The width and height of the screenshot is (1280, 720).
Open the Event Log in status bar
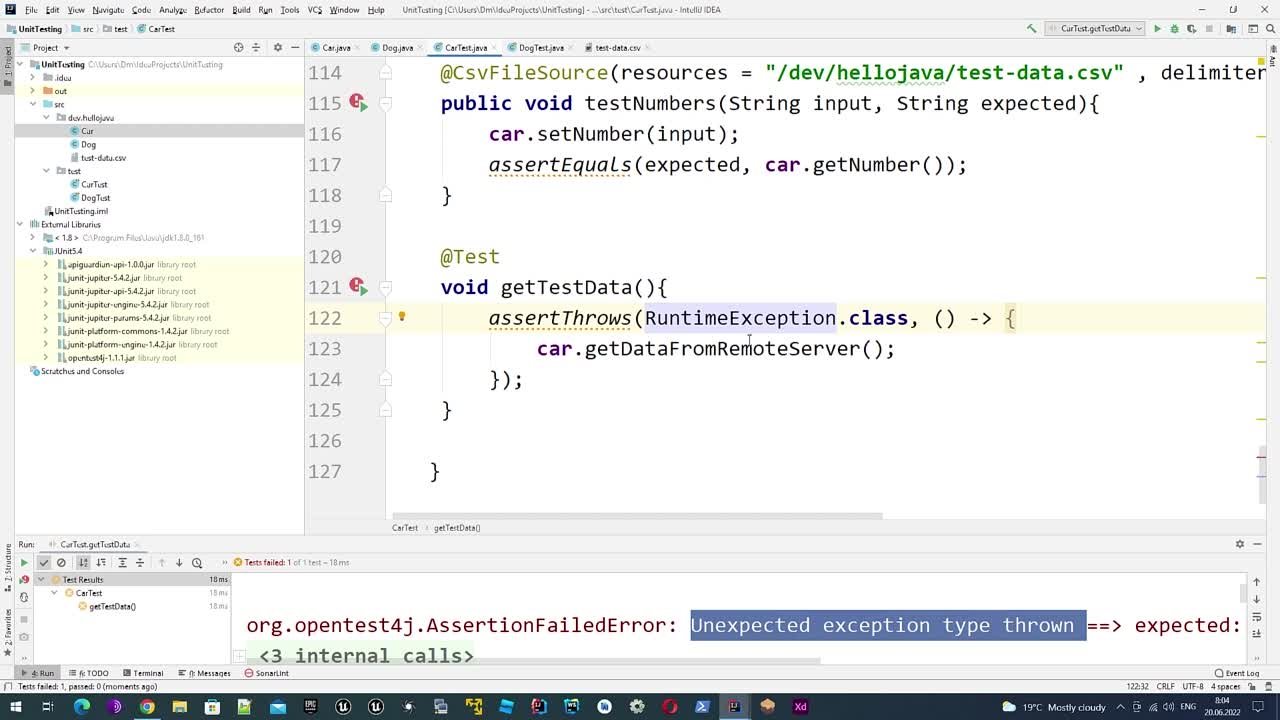[1237, 673]
